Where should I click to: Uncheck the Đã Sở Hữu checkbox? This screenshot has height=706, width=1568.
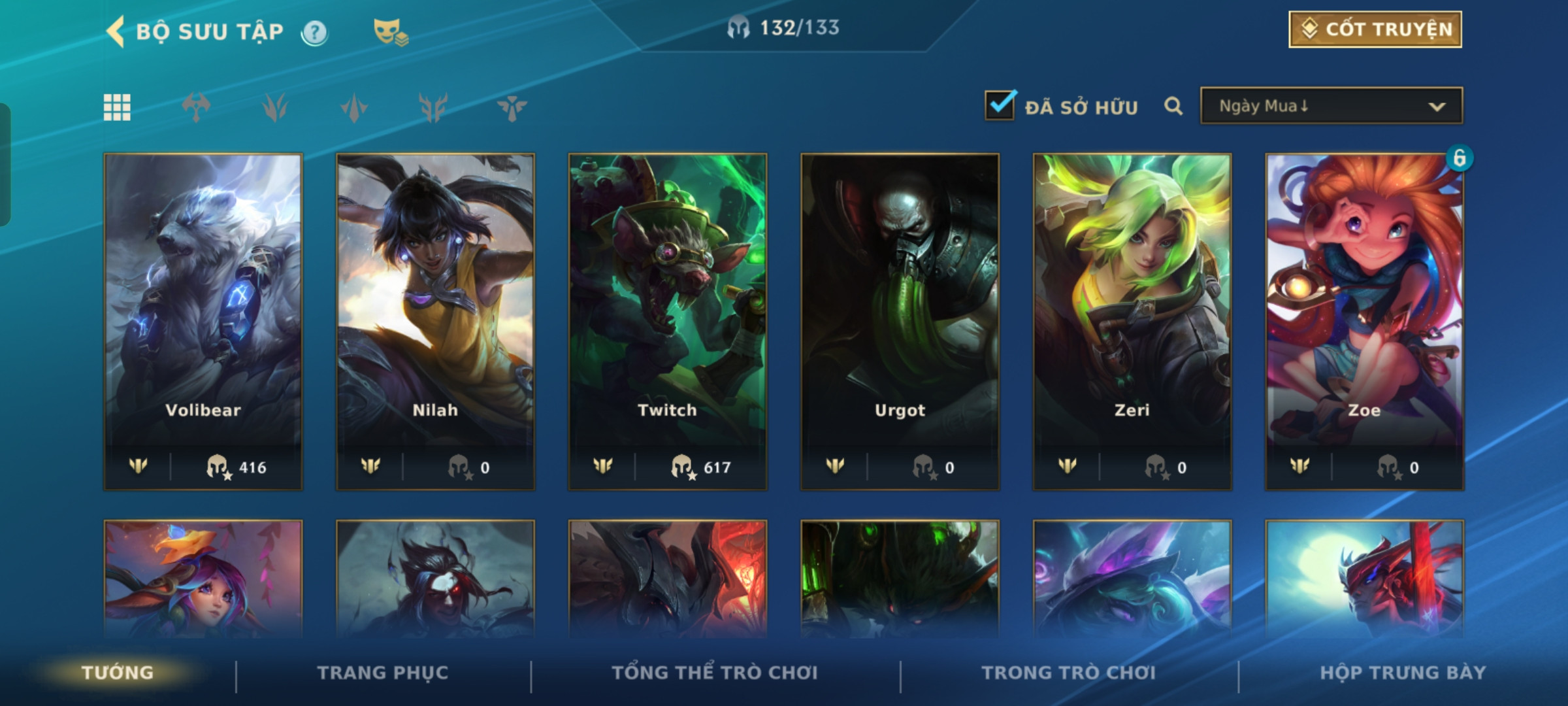[1000, 105]
